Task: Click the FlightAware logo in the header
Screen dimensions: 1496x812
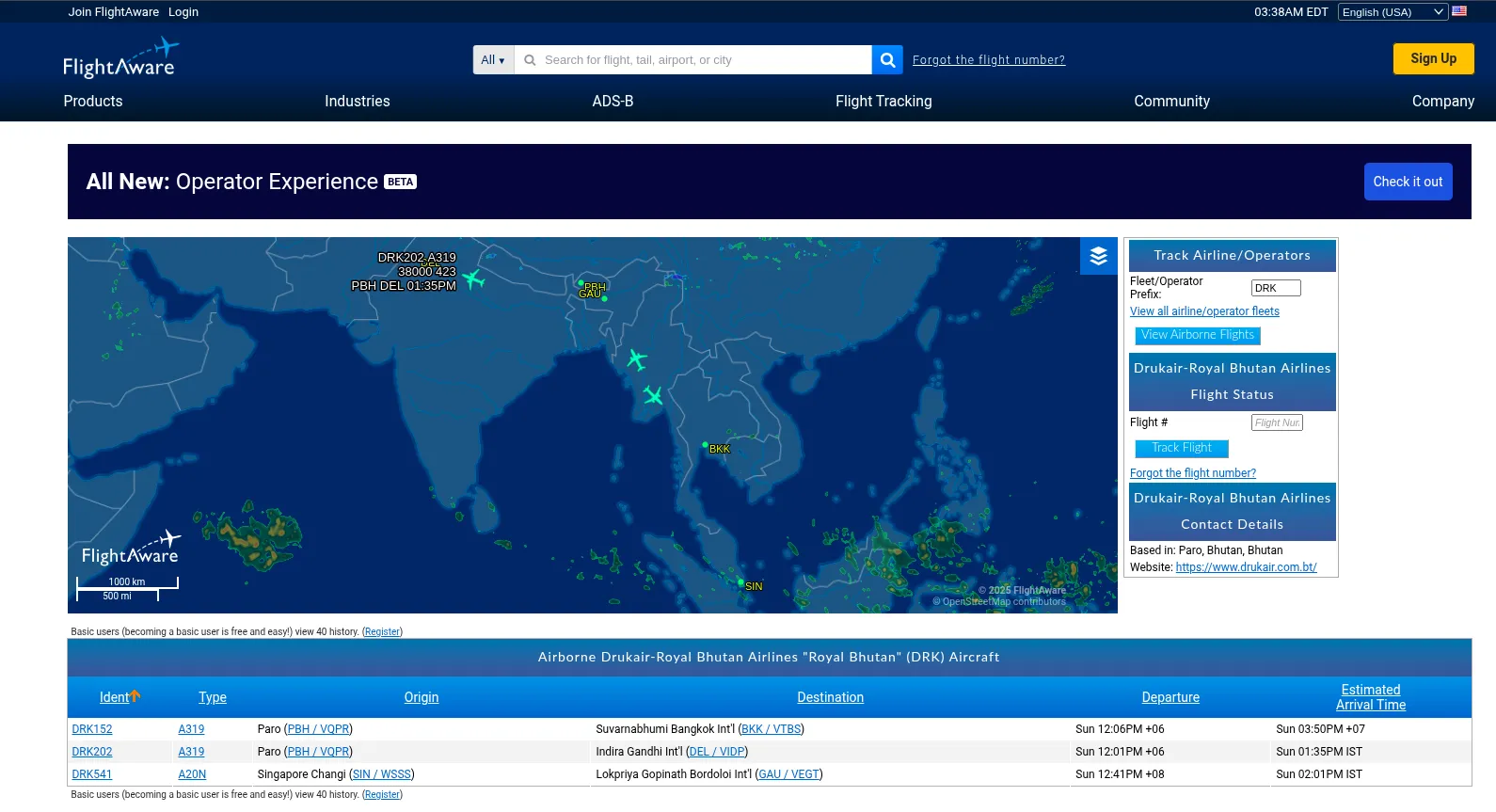Action: tap(119, 58)
